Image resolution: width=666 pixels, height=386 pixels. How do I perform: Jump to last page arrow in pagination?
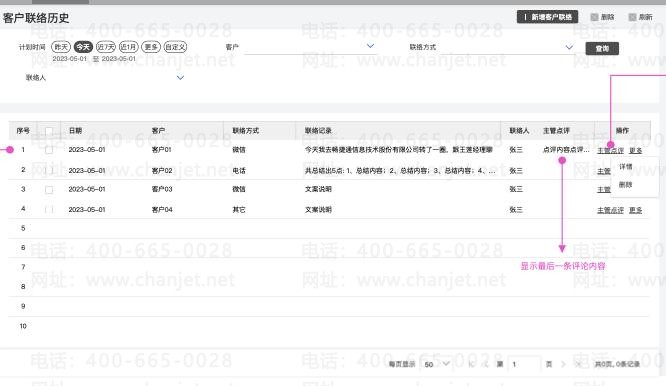coord(578,364)
